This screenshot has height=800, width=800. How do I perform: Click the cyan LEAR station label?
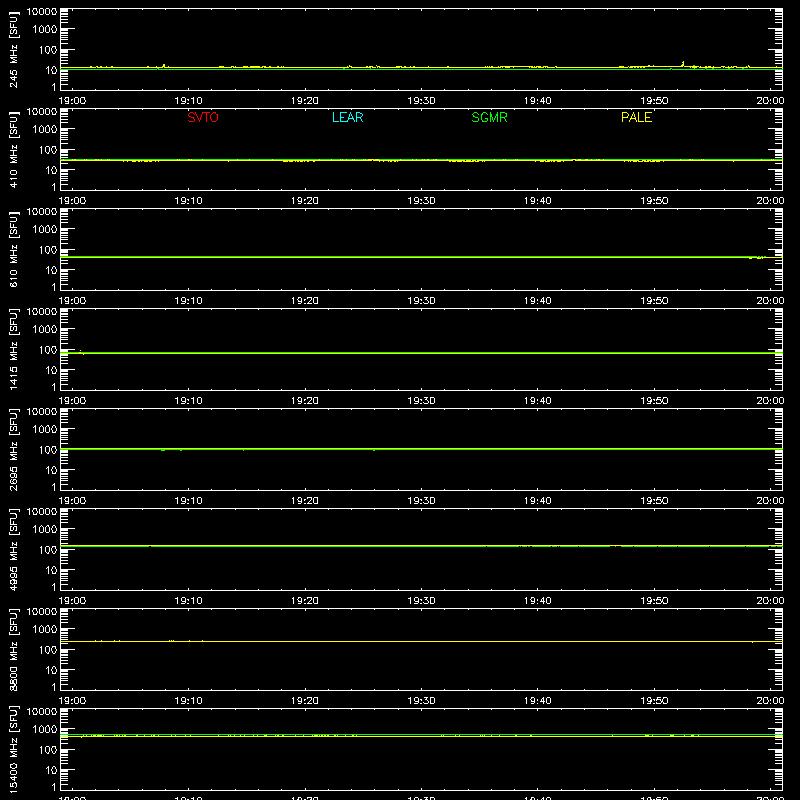[x=347, y=117]
